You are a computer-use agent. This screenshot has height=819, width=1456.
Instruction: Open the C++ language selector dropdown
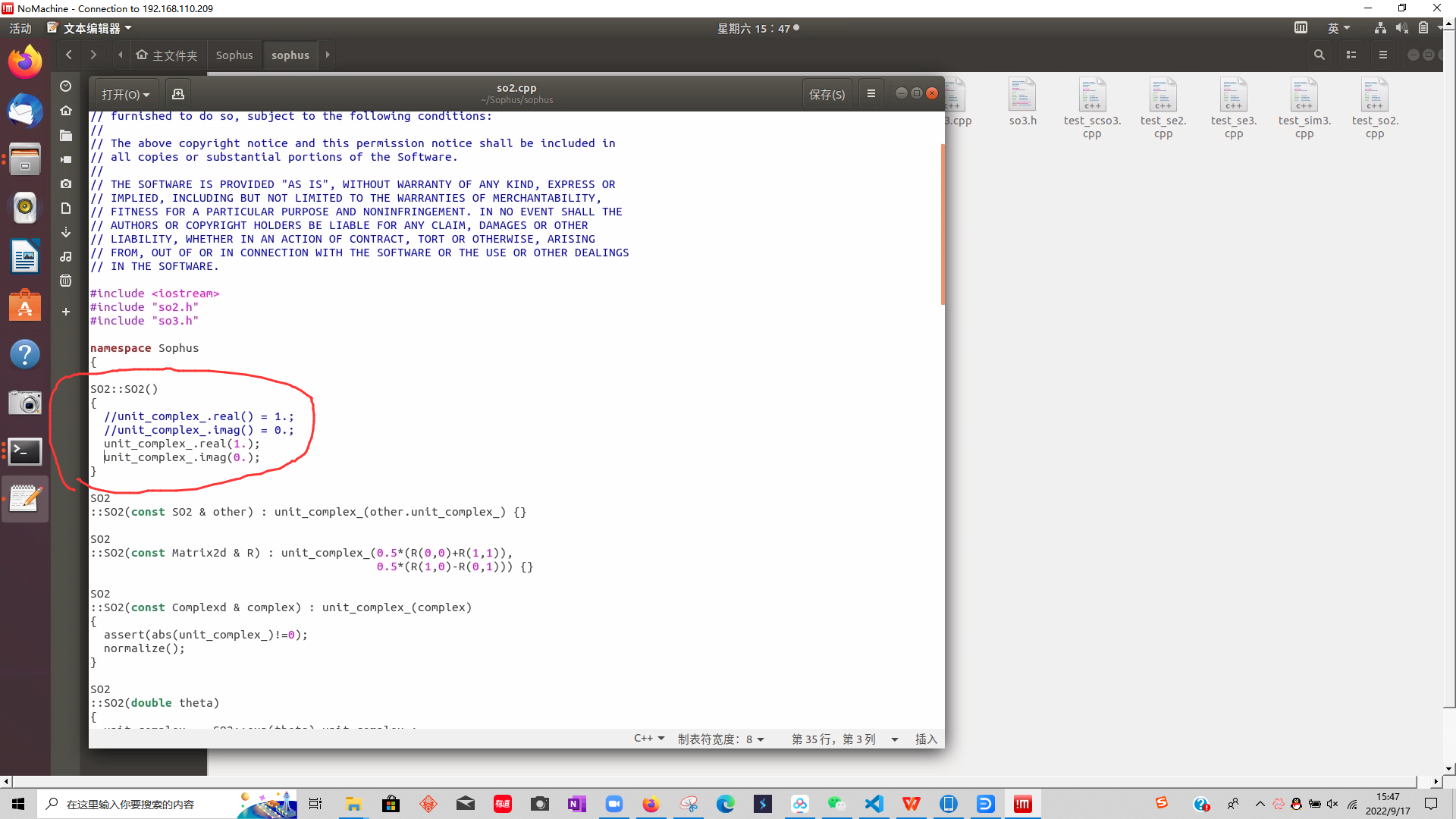(649, 739)
